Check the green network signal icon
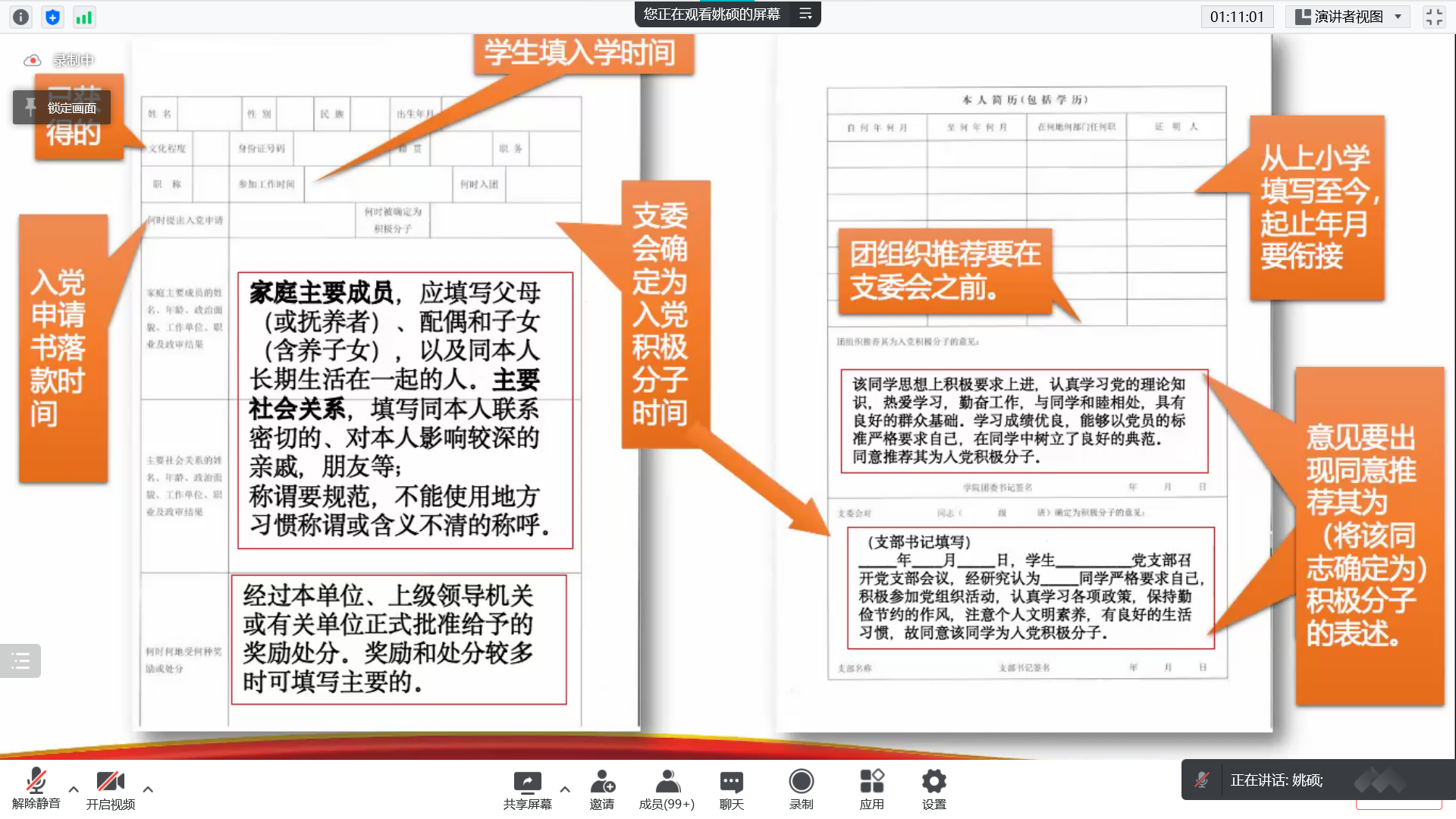 coord(83,17)
